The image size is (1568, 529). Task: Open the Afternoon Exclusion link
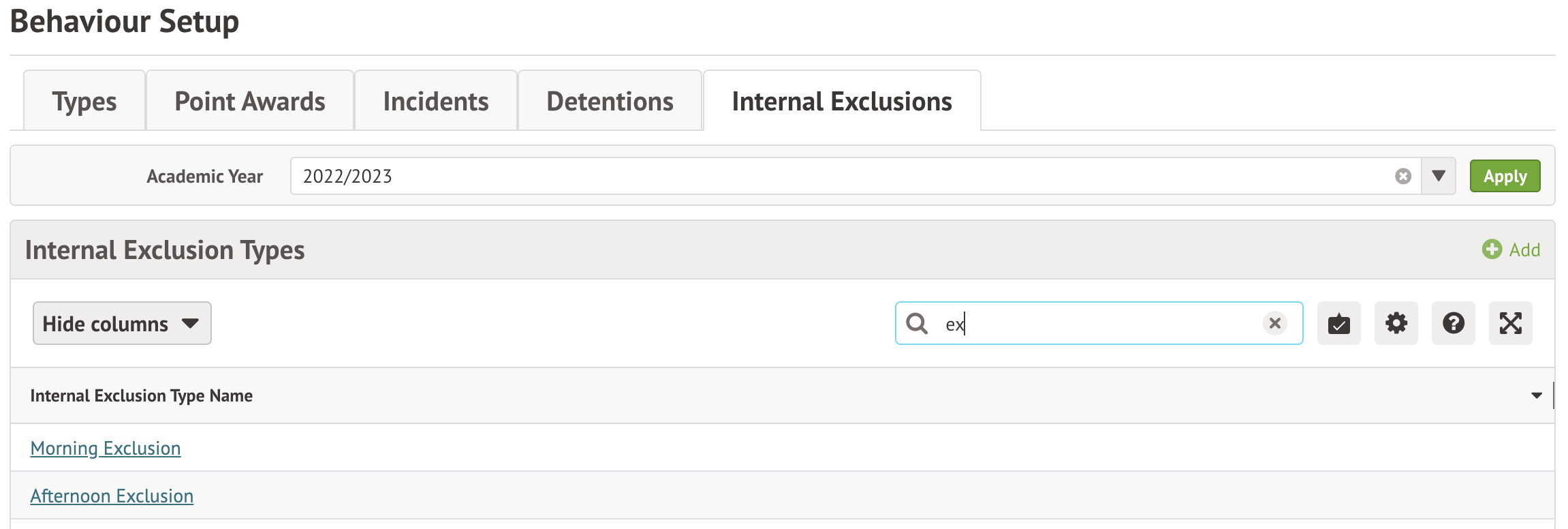click(x=112, y=496)
